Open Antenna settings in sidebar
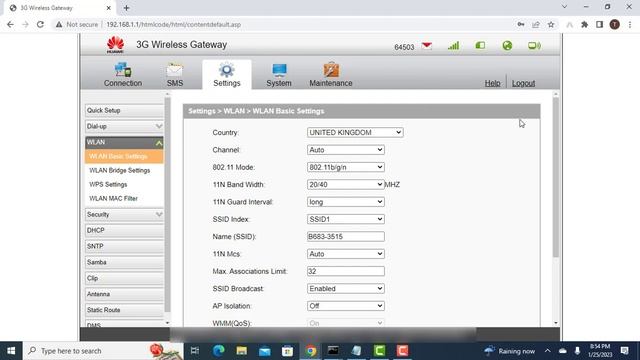The height and width of the screenshot is (360, 640). point(124,294)
